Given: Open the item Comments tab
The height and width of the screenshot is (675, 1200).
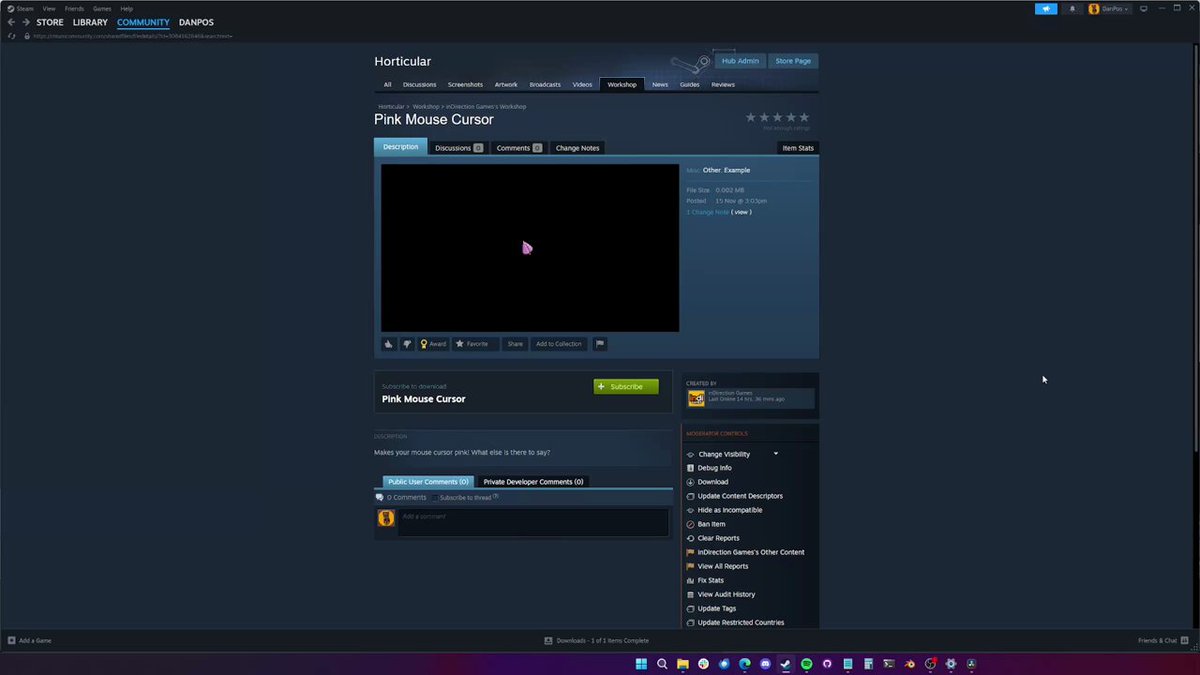Looking at the screenshot, I should (519, 148).
